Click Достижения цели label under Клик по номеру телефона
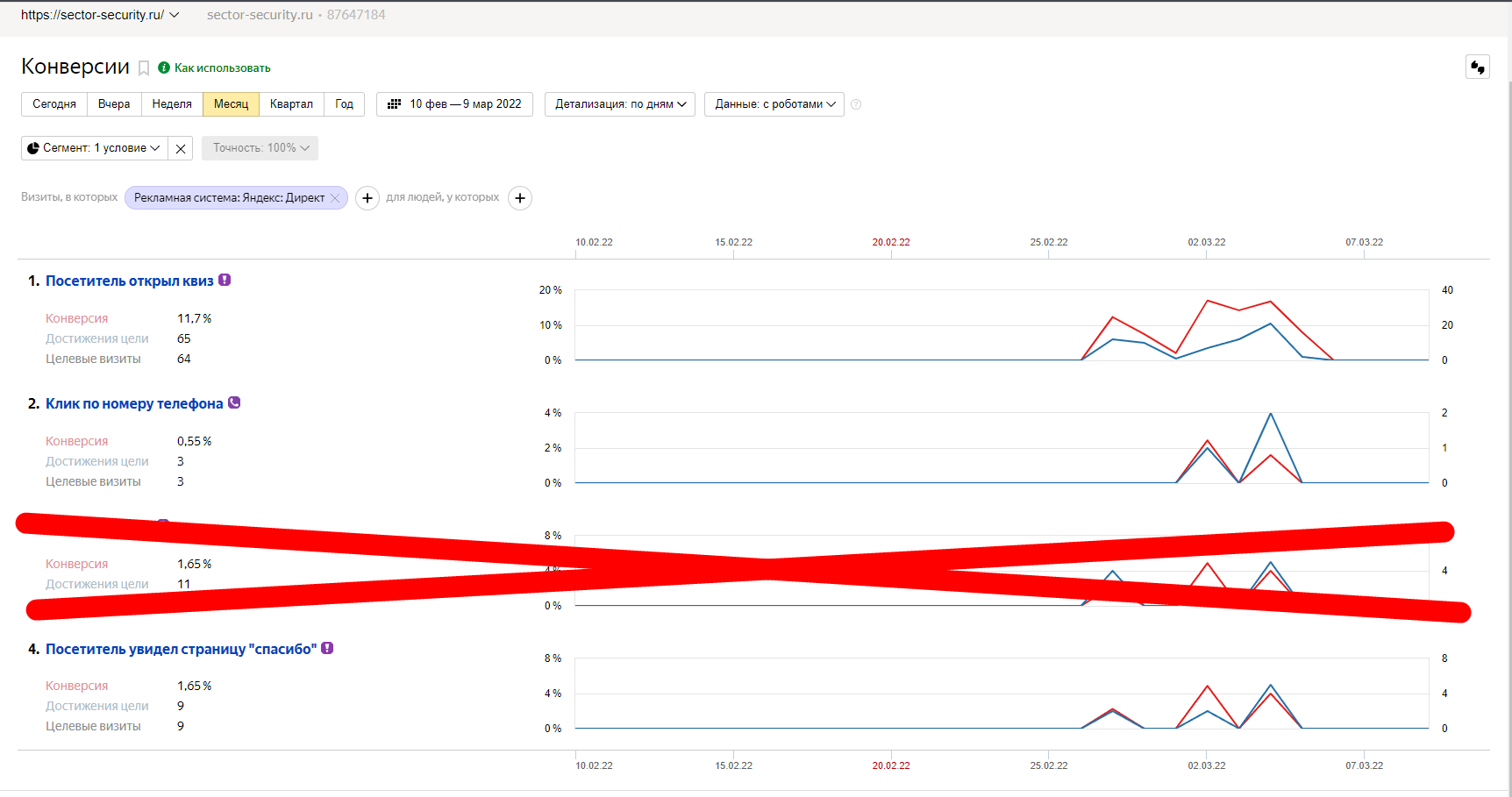Image resolution: width=1512 pixels, height=797 pixels. click(97, 461)
